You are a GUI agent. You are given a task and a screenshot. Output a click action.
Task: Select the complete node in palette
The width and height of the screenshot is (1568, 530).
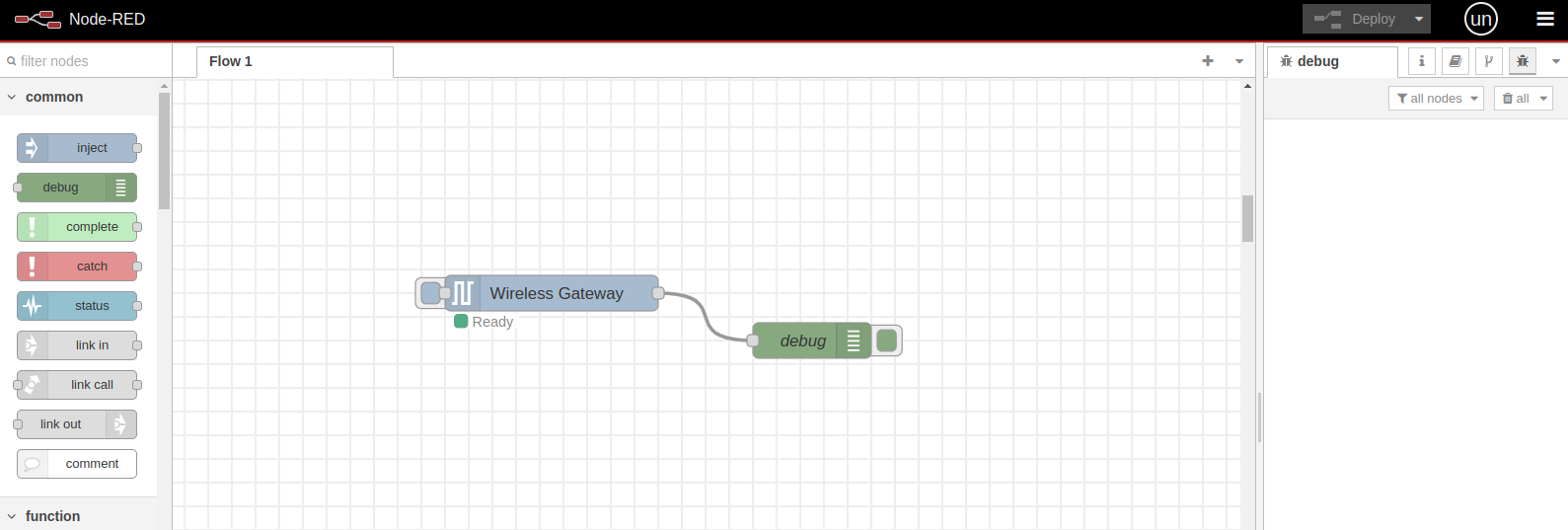[x=77, y=227]
